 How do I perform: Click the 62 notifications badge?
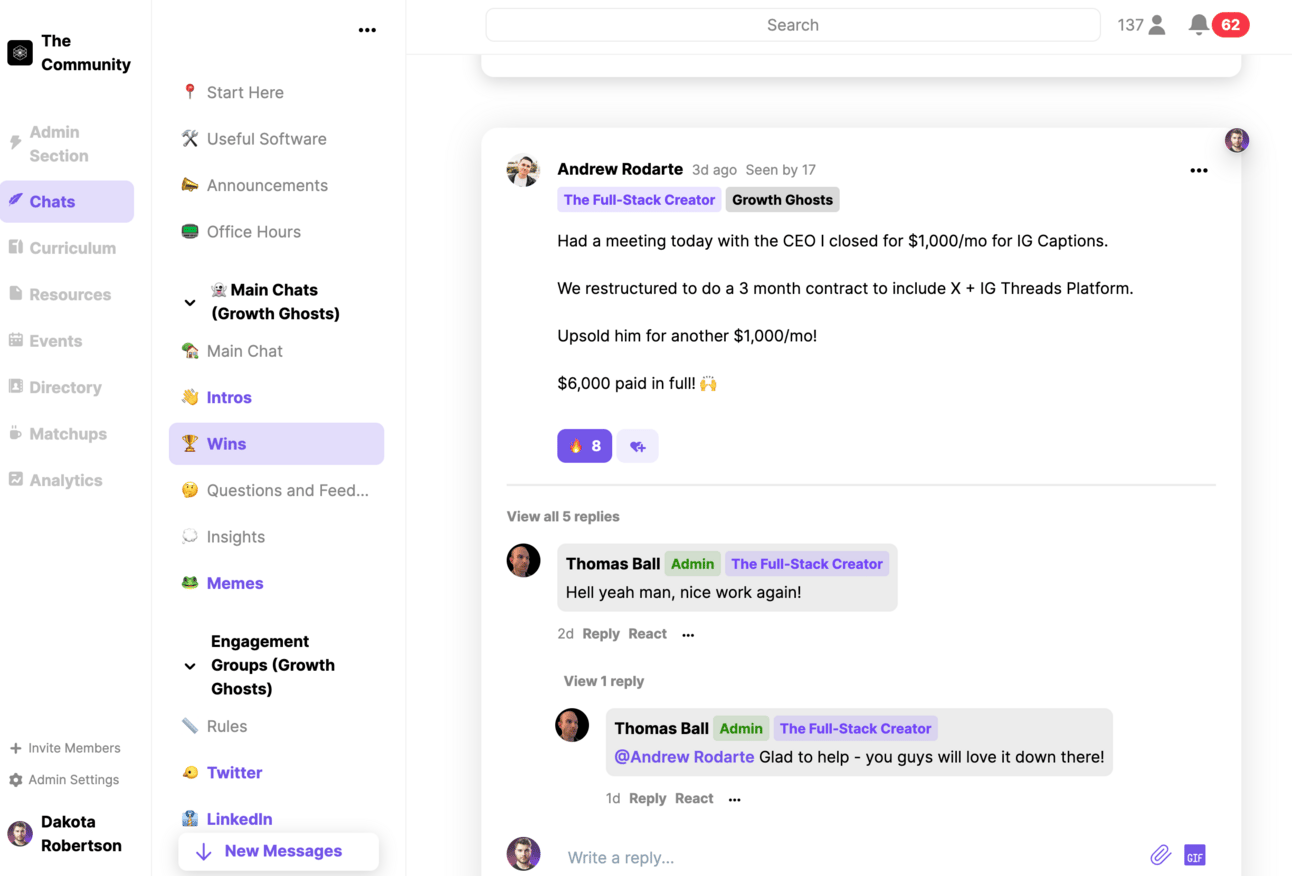tap(1230, 25)
